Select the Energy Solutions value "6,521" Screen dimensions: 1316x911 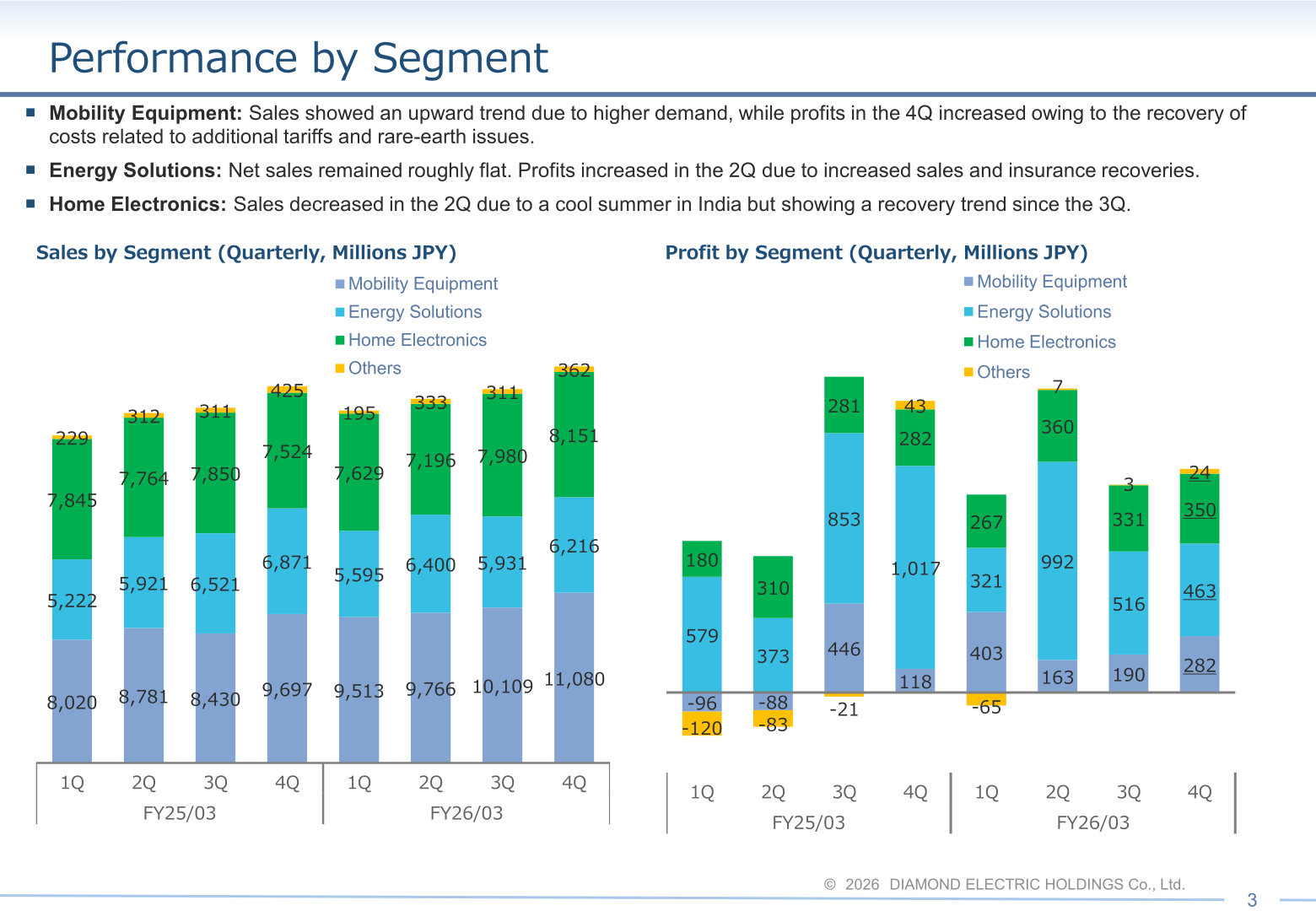215,585
